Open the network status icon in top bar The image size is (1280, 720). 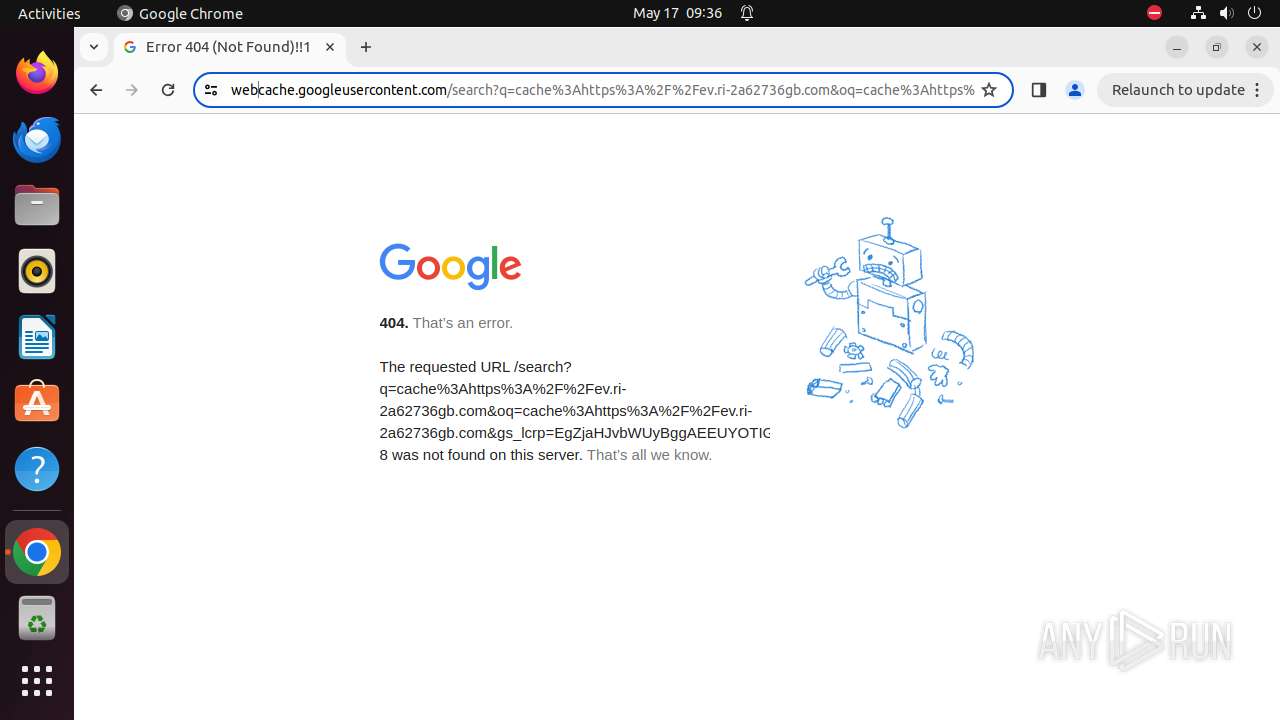1198,13
